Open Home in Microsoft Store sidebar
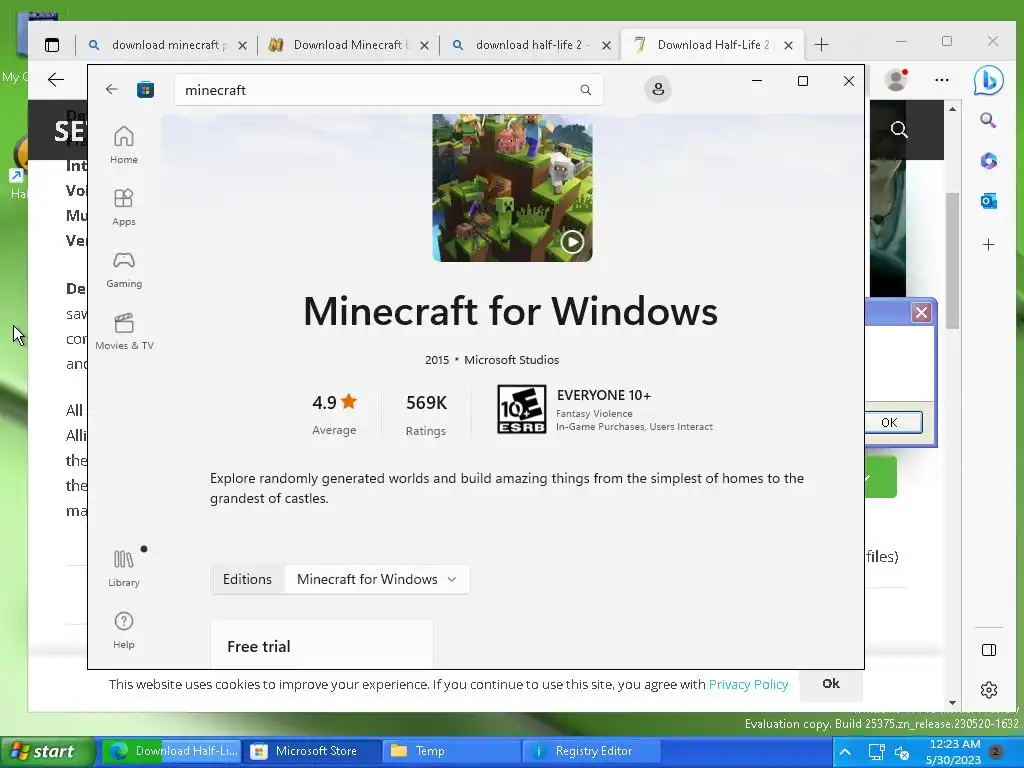Image resolution: width=1024 pixels, height=768 pixels. point(123,145)
